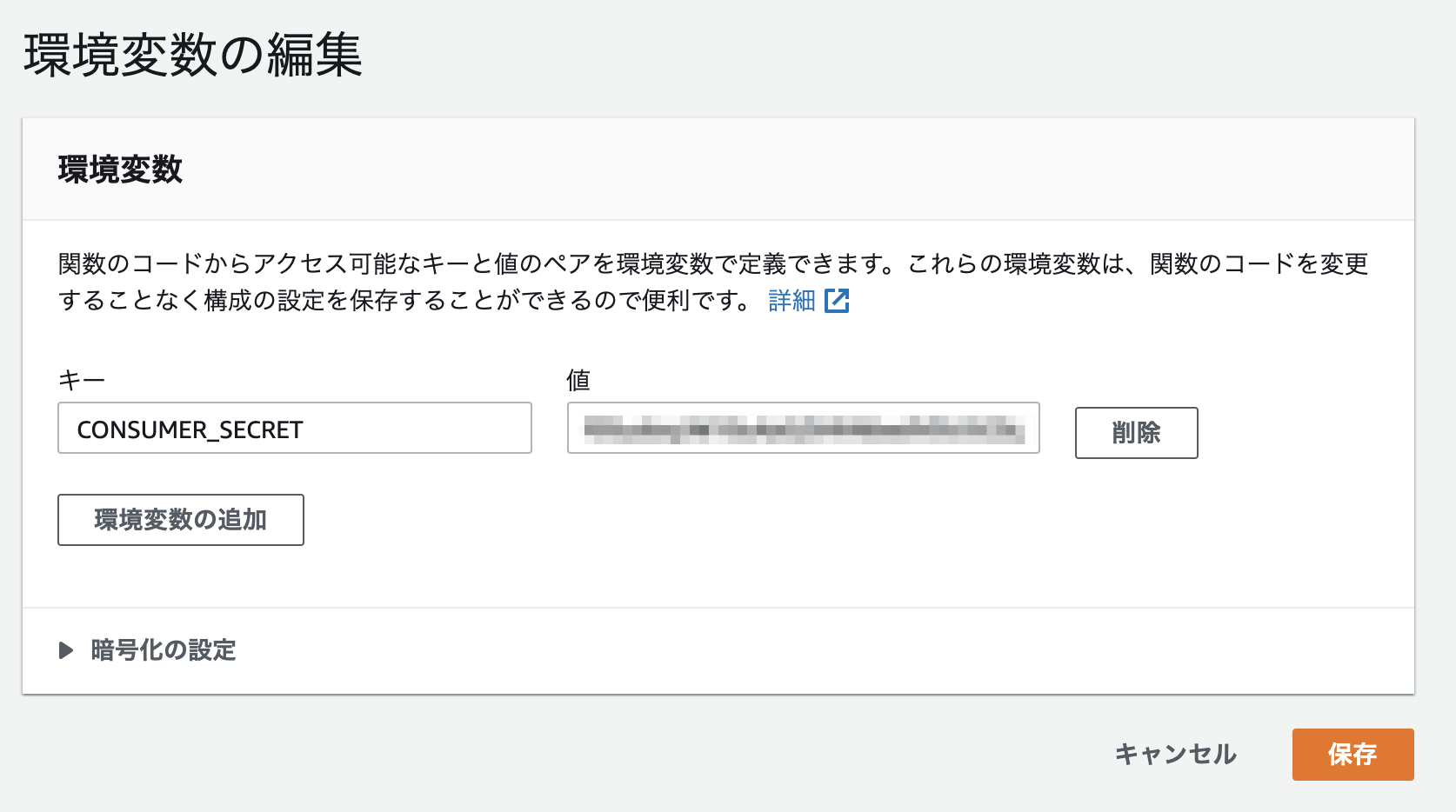This screenshot has height=812, width=1456.
Task: Click the 環境変数の編集 page title
Action: tap(193, 55)
